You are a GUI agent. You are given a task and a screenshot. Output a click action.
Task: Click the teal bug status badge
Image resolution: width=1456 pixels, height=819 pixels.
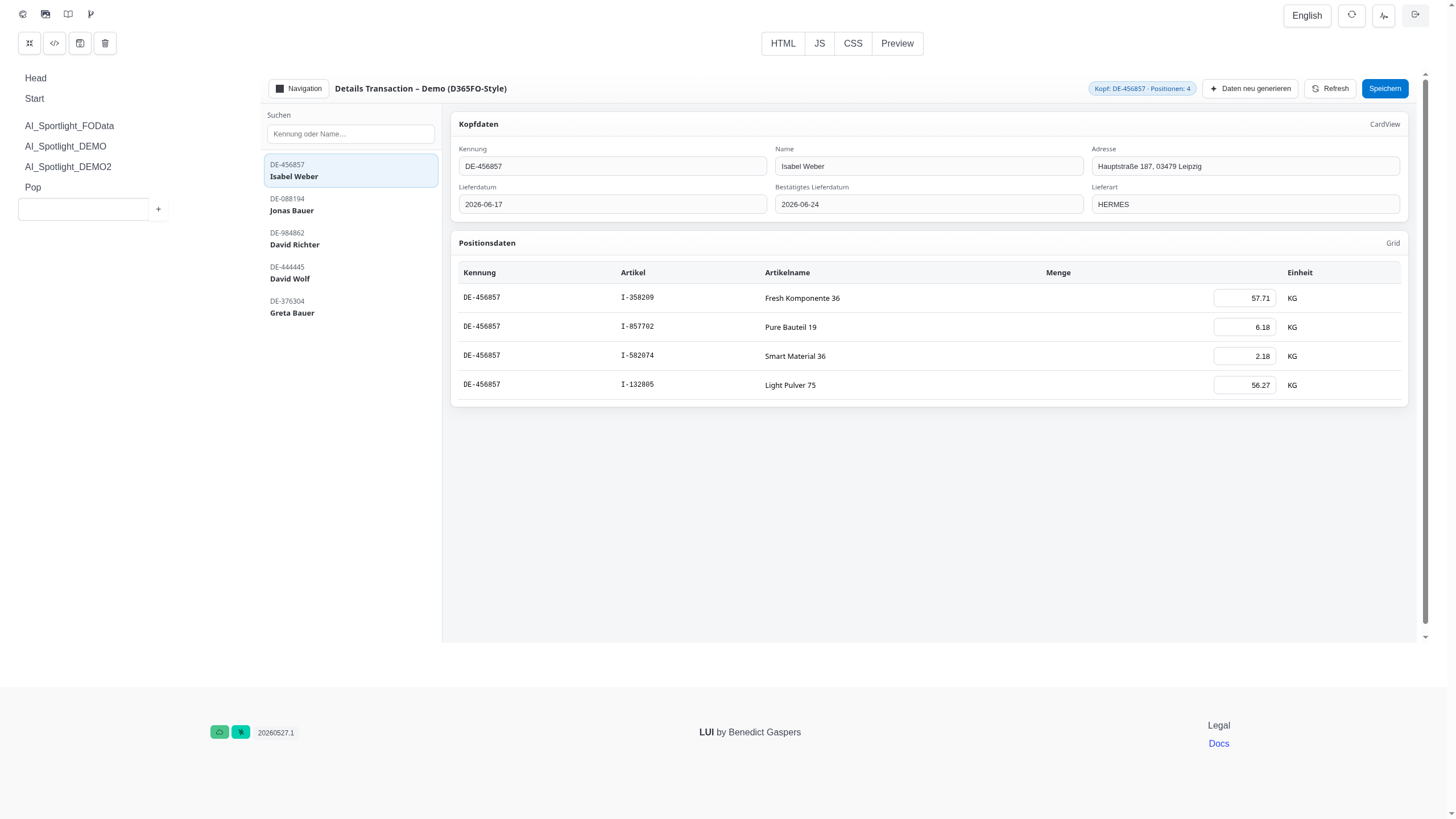tap(241, 732)
